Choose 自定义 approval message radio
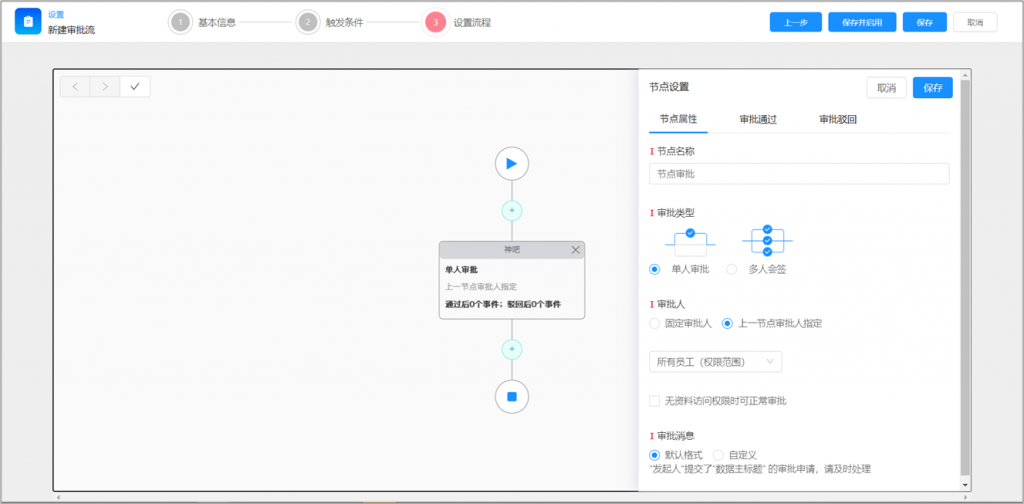The image size is (1024, 504). pos(718,455)
